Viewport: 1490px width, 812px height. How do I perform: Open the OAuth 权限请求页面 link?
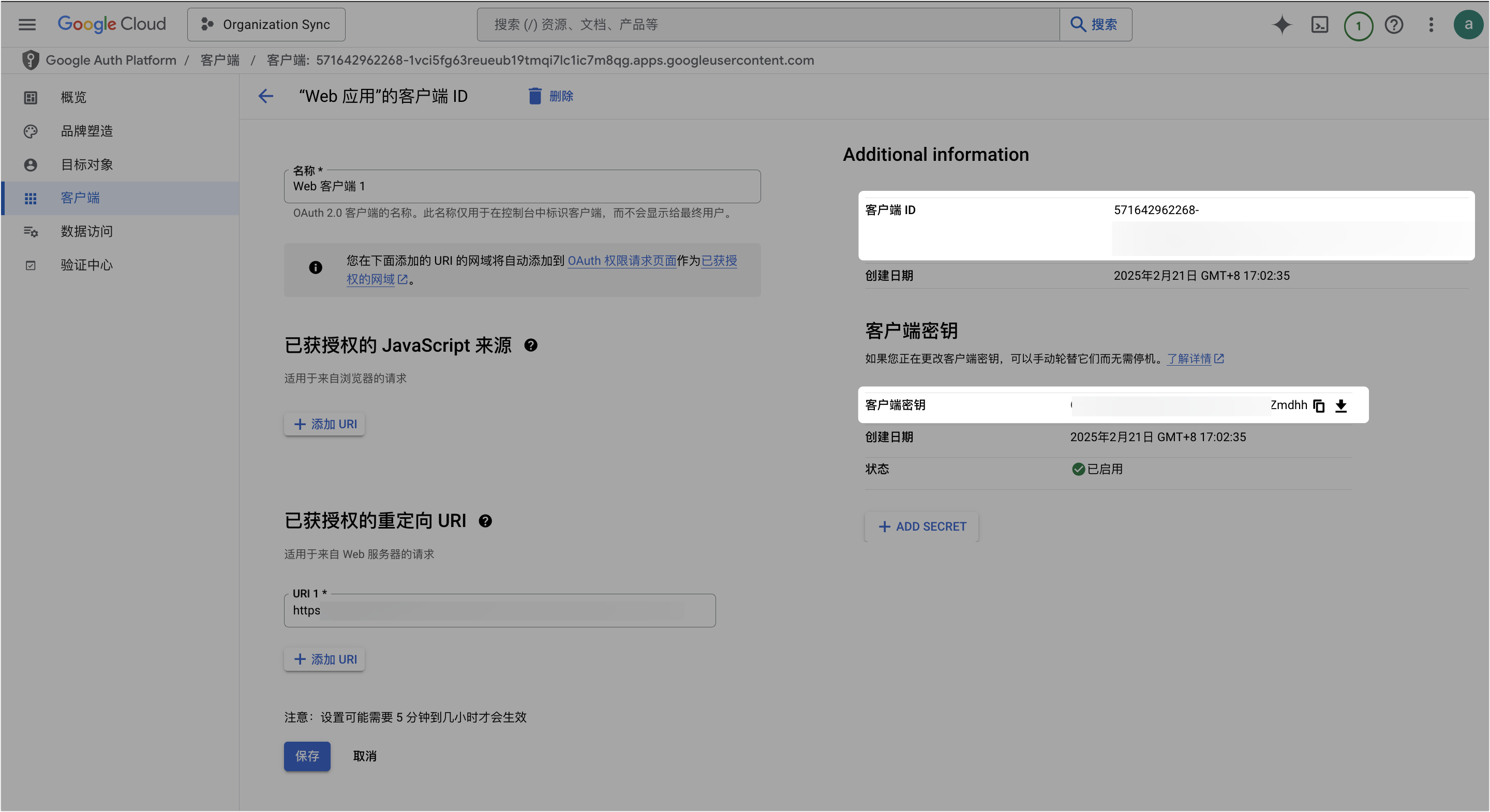(x=622, y=260)
